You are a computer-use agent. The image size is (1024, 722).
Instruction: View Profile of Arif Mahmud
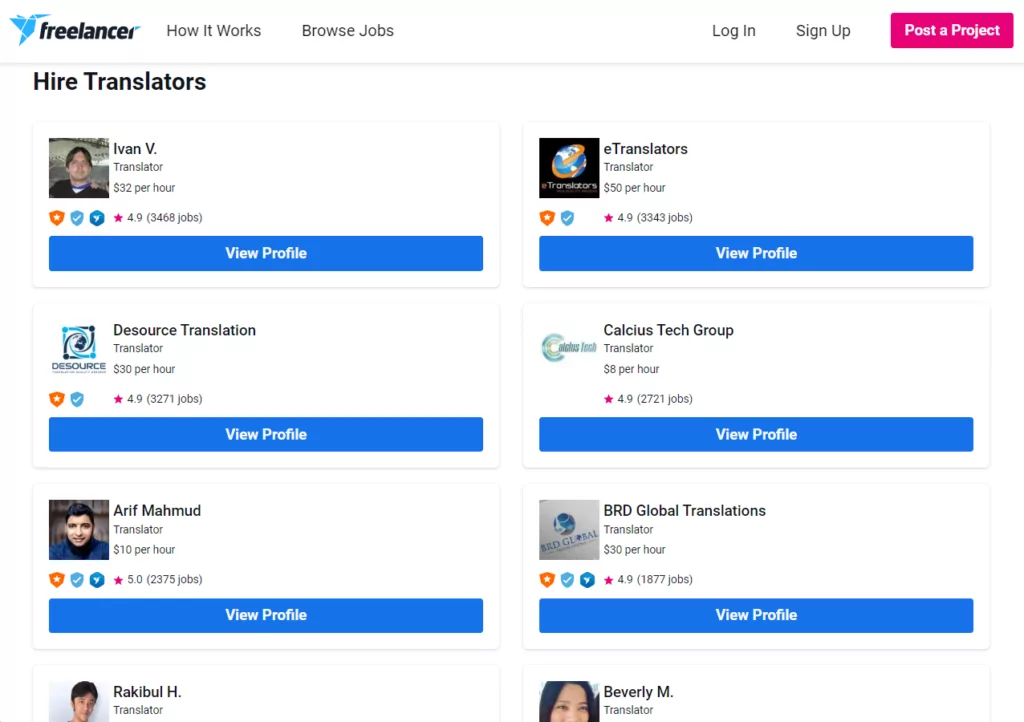[266, 615]
